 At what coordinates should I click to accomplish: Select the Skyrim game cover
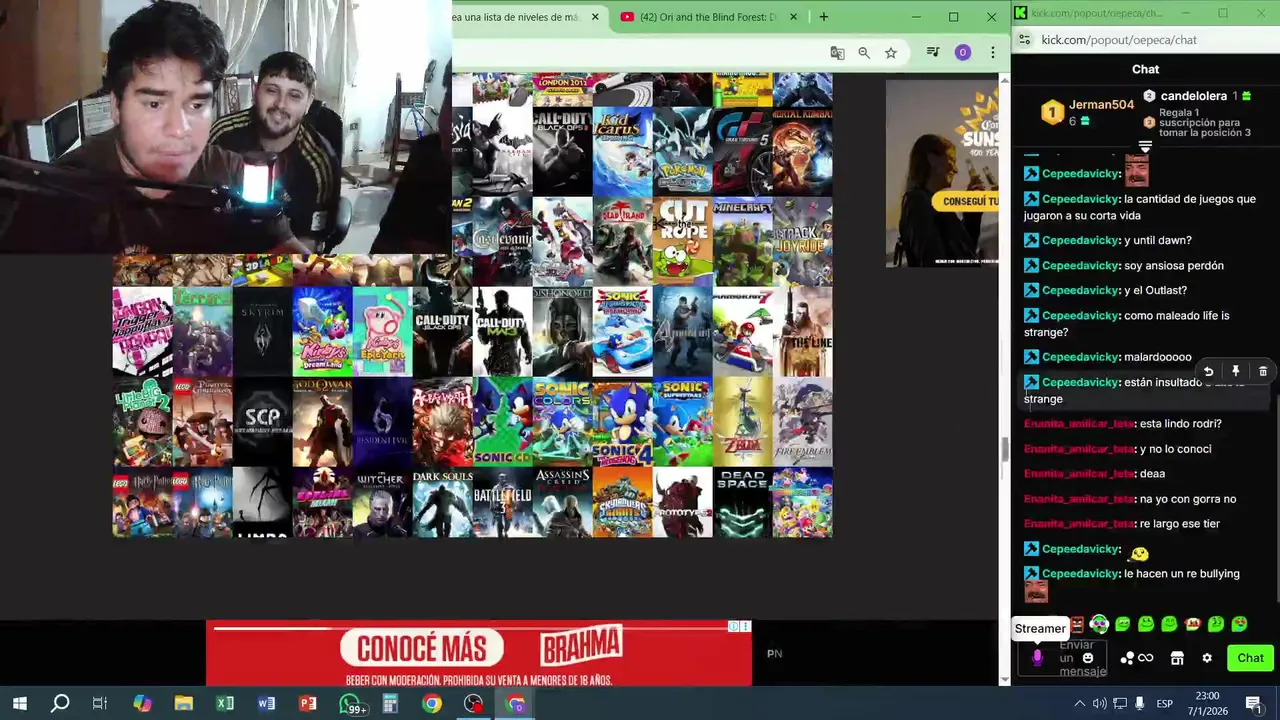pos(262,332)
